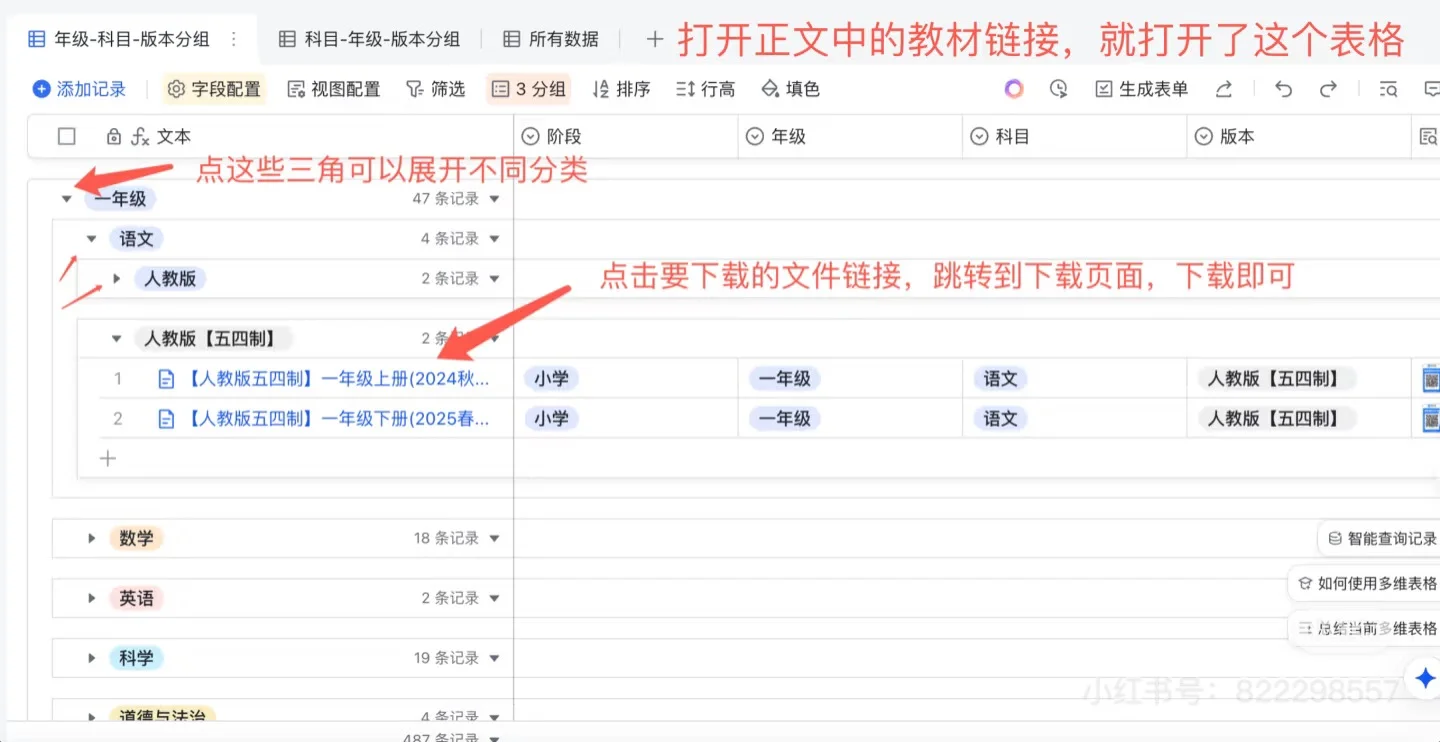This screenshot has width=1440, height=742.
Task: Tick the select-all checkbox in header
Action: (66, 137)
